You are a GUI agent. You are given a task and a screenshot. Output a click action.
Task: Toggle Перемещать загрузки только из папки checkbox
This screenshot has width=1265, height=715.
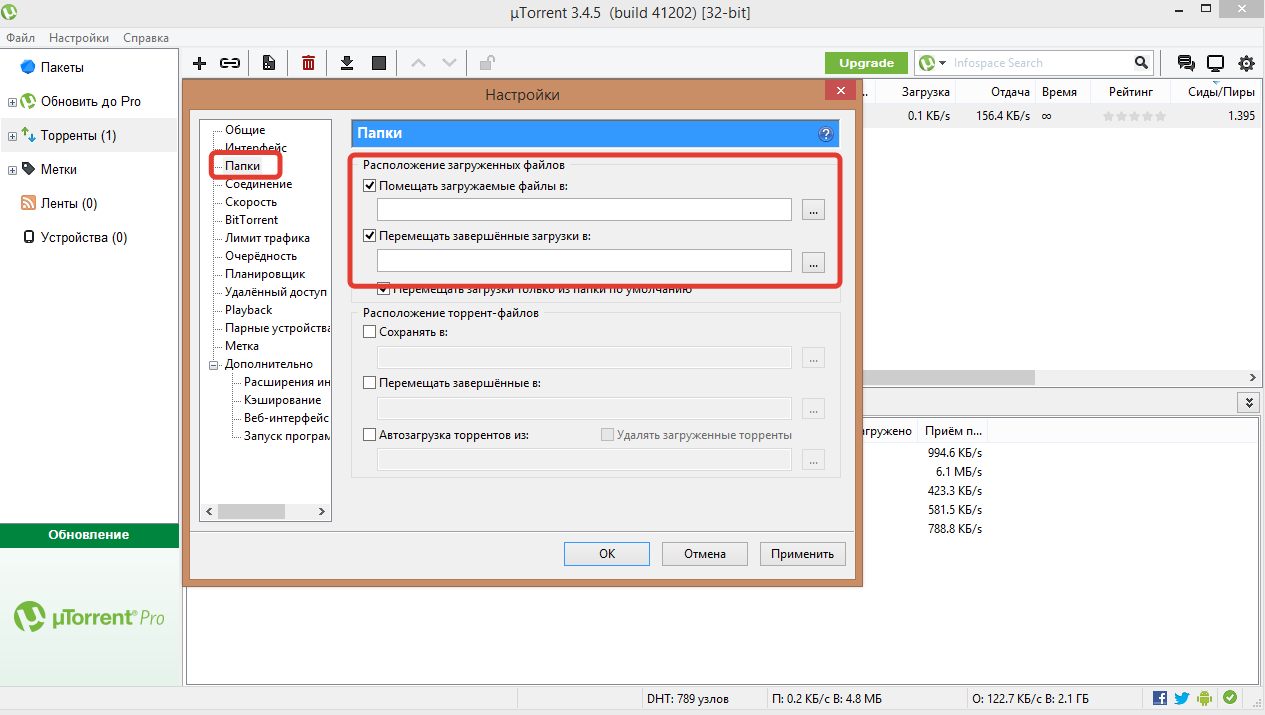pyautogui.click(x=383, y=289)
